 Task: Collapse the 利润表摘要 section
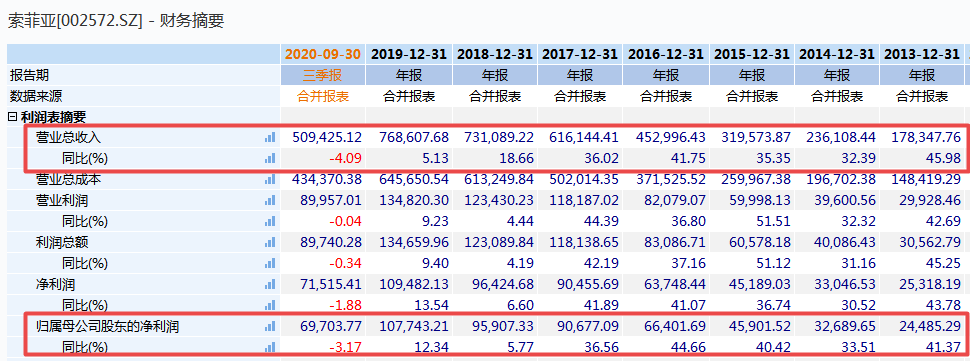[12, 116]
